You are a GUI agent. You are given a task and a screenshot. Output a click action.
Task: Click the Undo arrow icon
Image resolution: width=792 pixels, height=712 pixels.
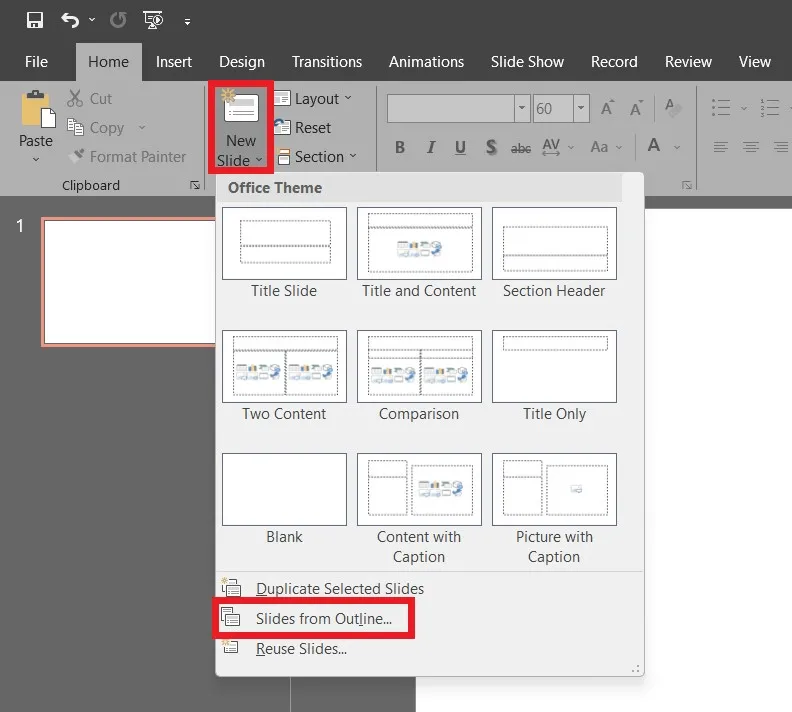point(69,20)
